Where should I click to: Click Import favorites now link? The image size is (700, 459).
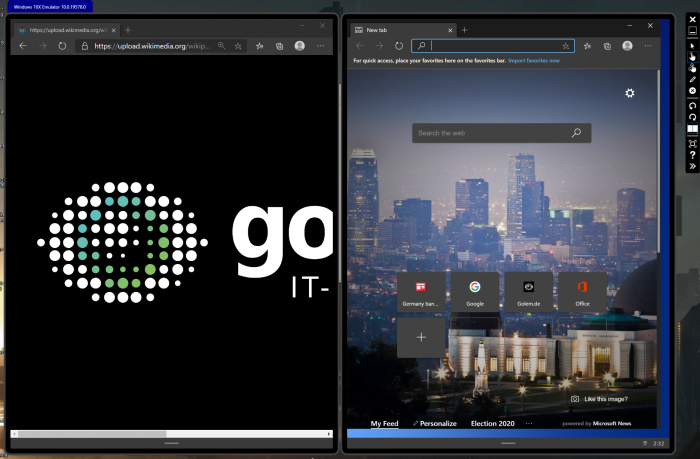[534, 61]
